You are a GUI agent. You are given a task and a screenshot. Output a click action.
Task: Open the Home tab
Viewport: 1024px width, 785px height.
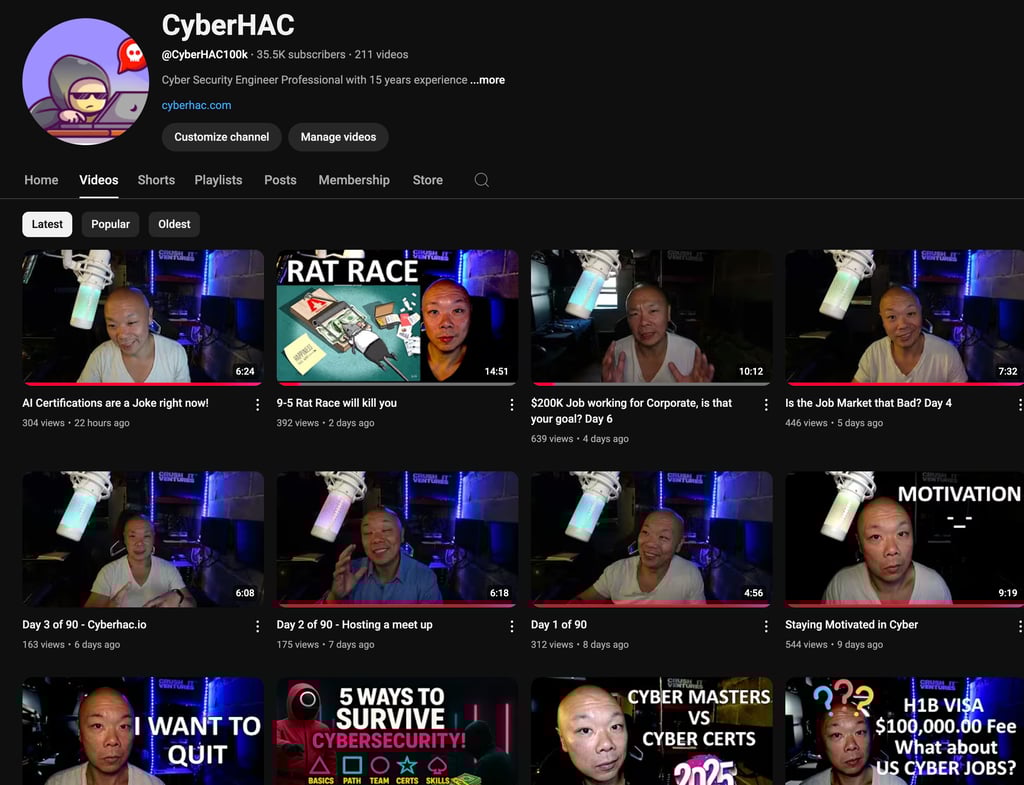coord(41,180)
